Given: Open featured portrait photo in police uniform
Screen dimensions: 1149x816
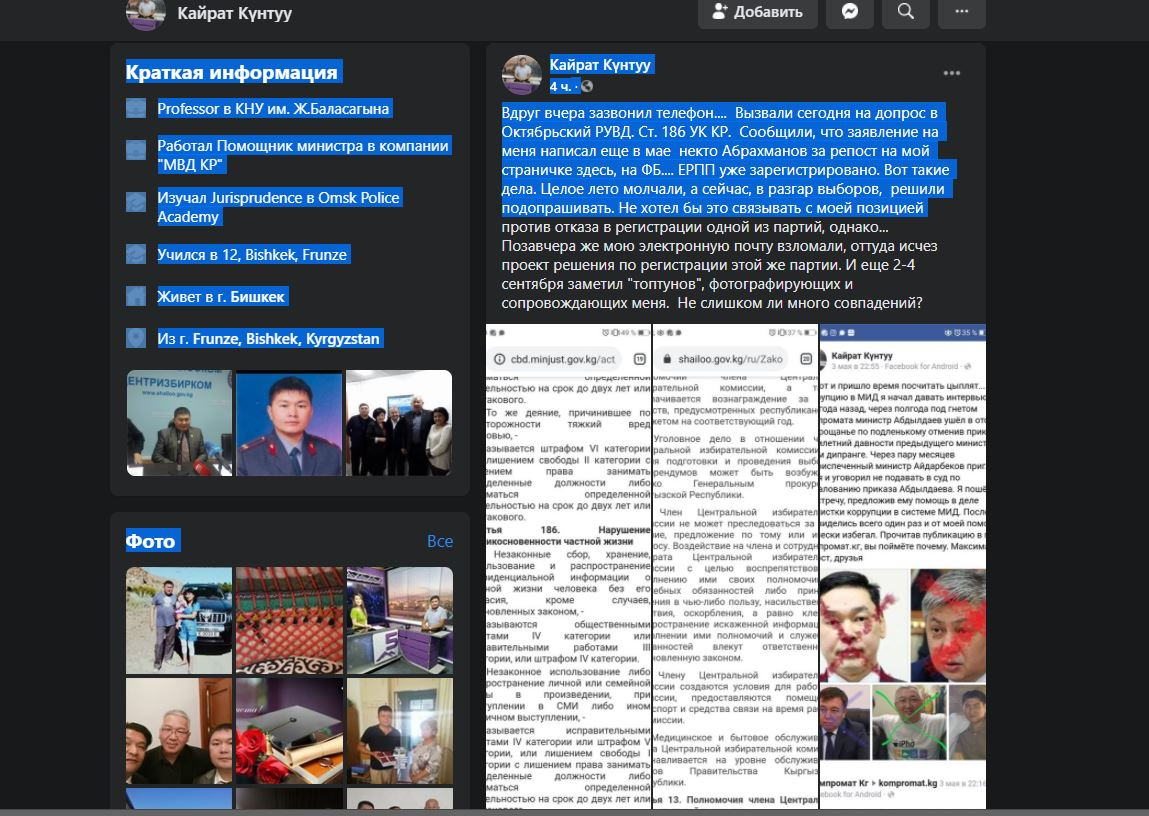Looking at the screenshot, I should pos(289,423).
